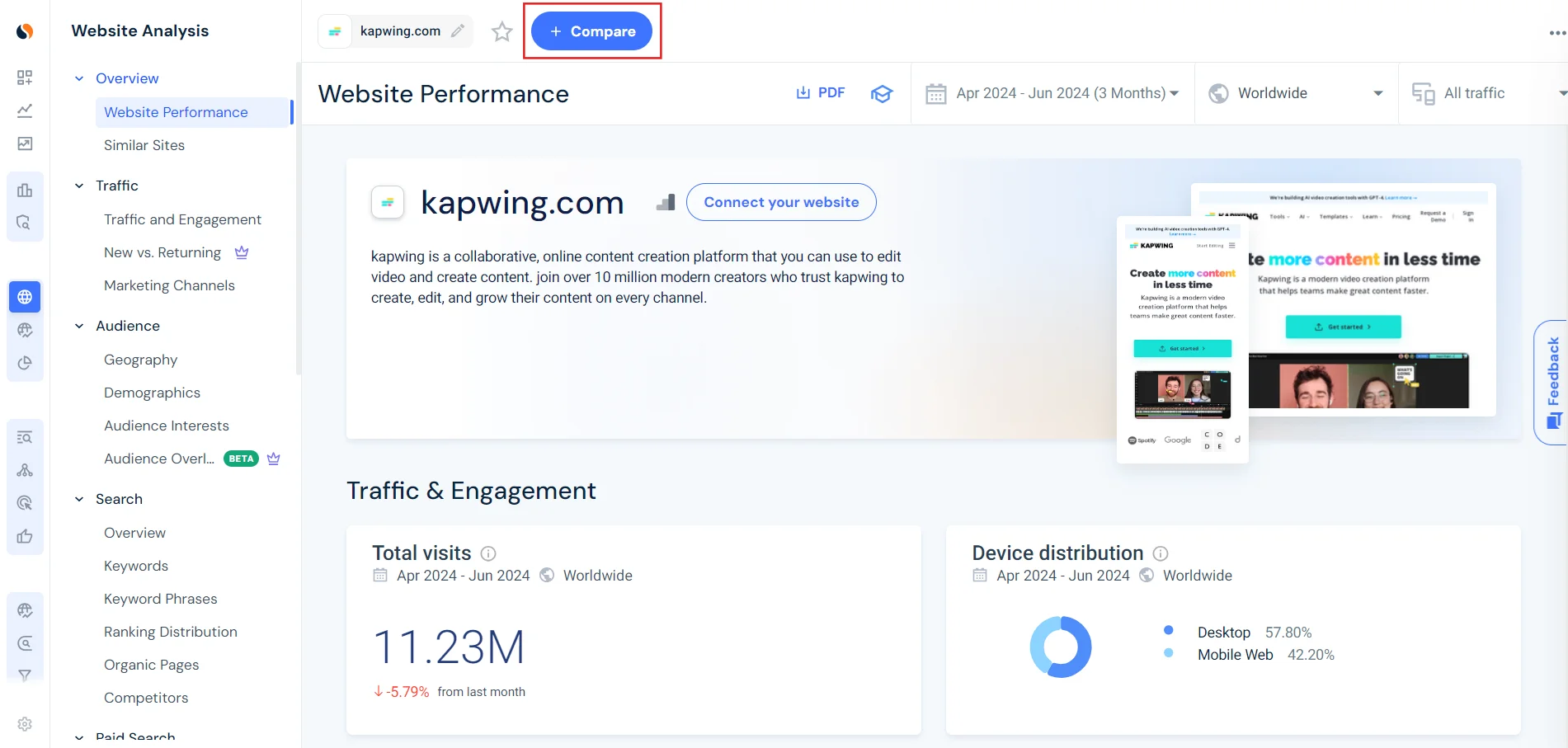Open Search Overview item under Search
The width and height of the screenshot is (1568, 748).
coord(134,533)
